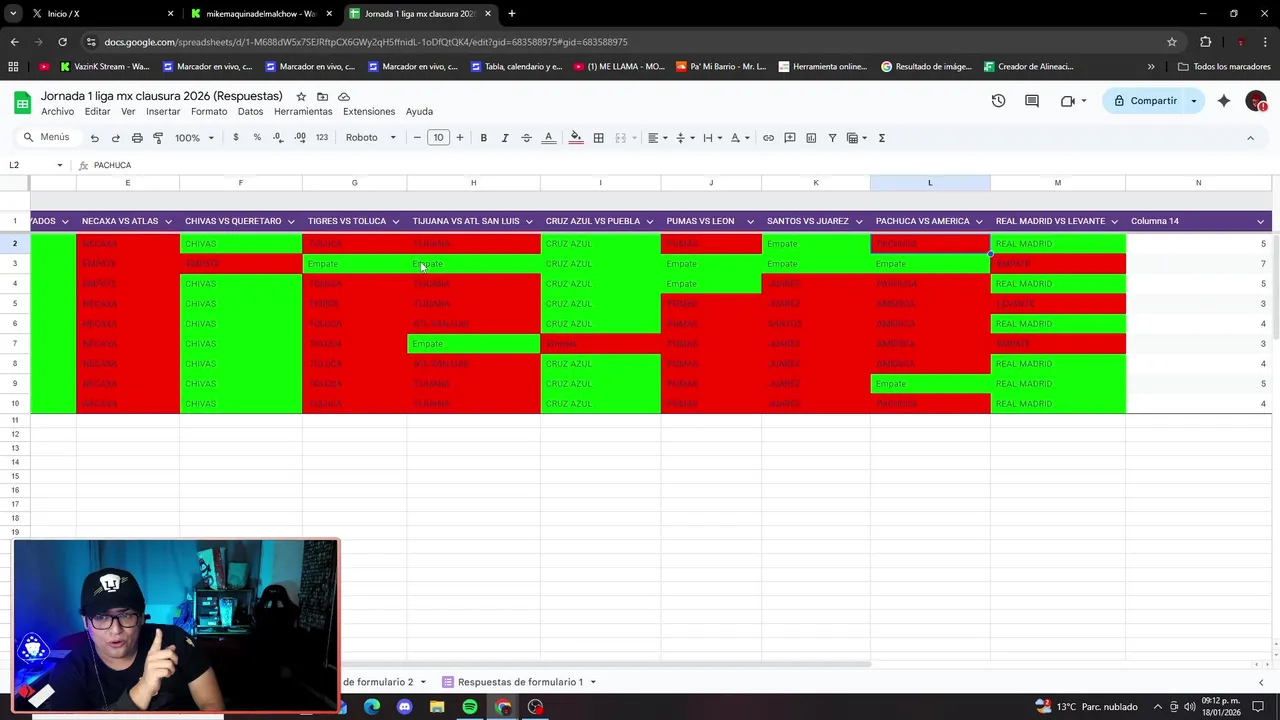Open the zoom 100% dropdown
Screen dimensions: 1280x720
point(194,138)
